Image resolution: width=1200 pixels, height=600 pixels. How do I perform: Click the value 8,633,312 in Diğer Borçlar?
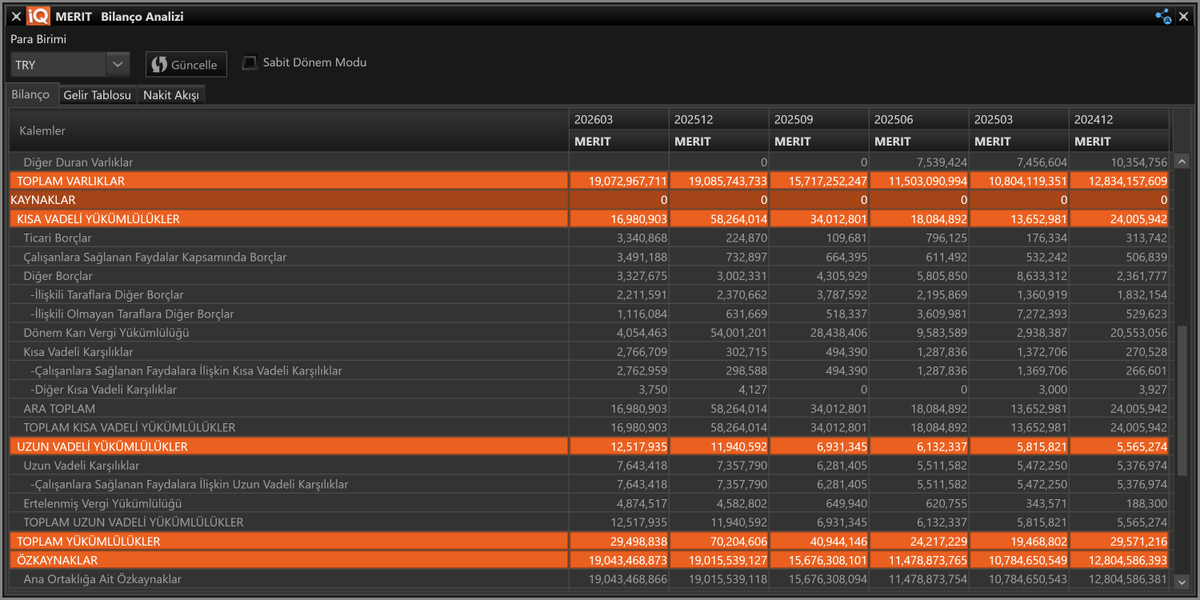(x=1039, y=276)
